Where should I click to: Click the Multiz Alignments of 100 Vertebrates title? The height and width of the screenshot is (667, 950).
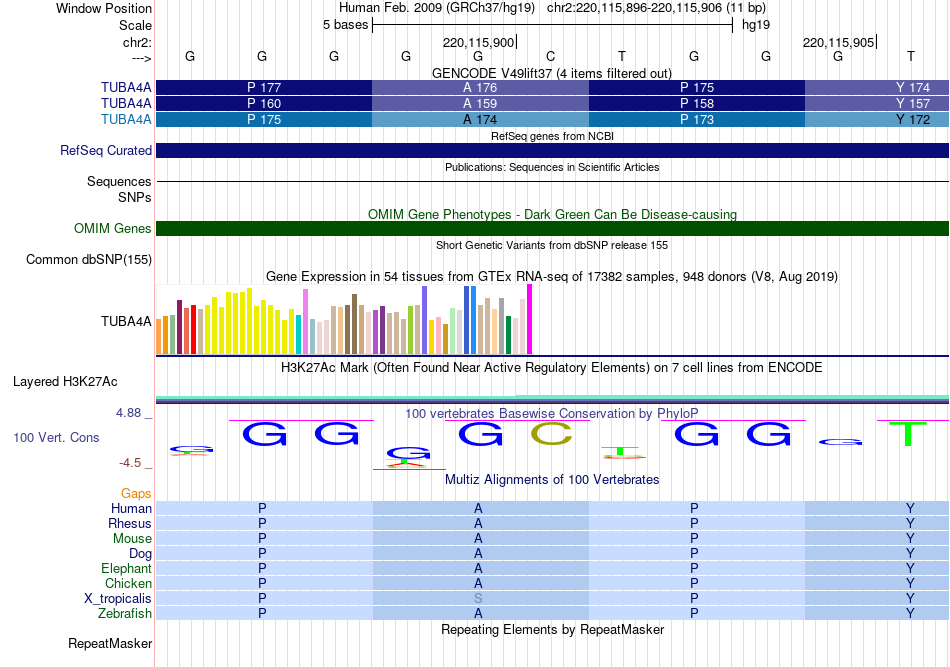(552, 479)
